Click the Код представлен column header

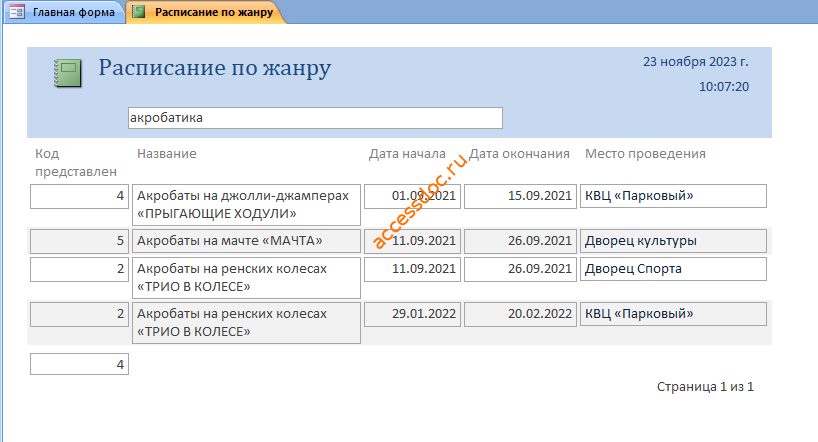tap(76, 162)
